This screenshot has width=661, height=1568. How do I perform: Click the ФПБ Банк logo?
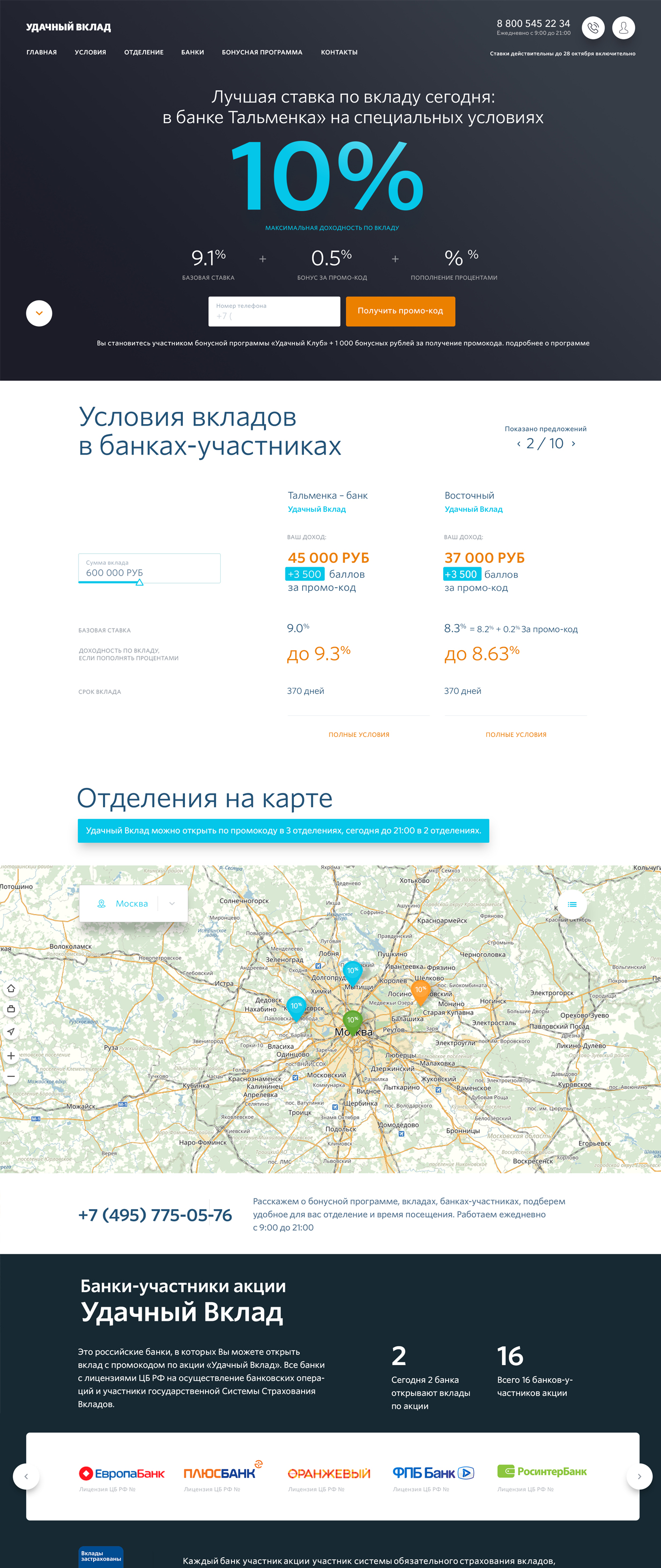[433, 1473]
